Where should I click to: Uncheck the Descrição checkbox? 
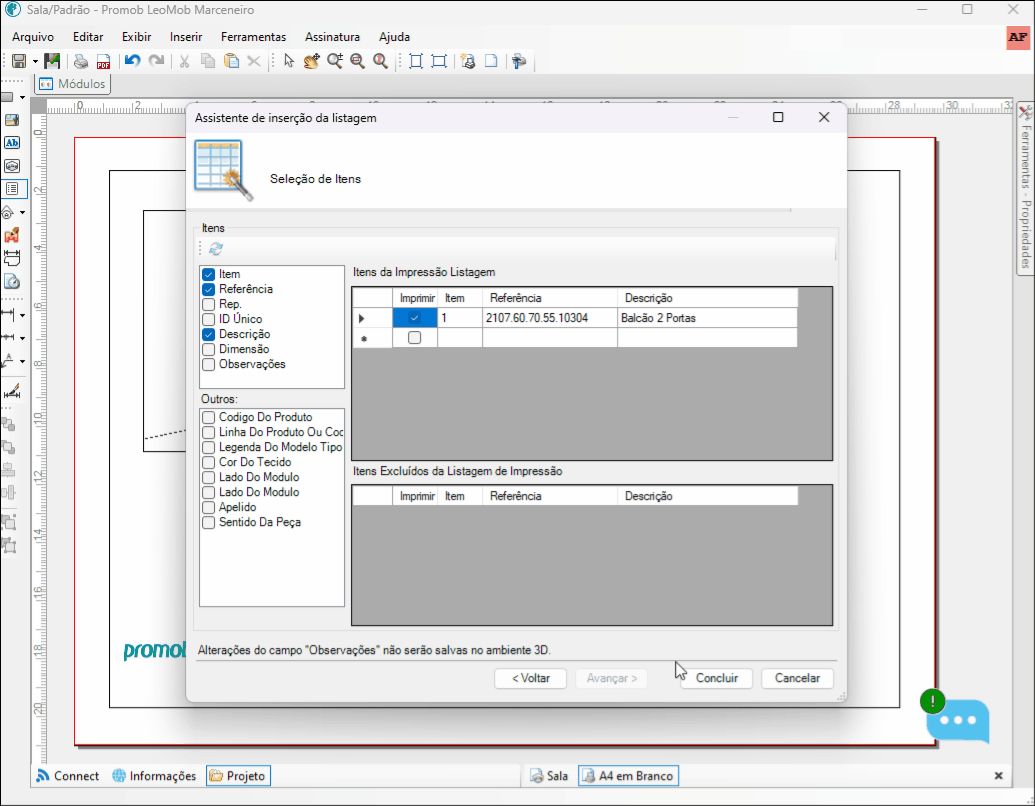209,334
